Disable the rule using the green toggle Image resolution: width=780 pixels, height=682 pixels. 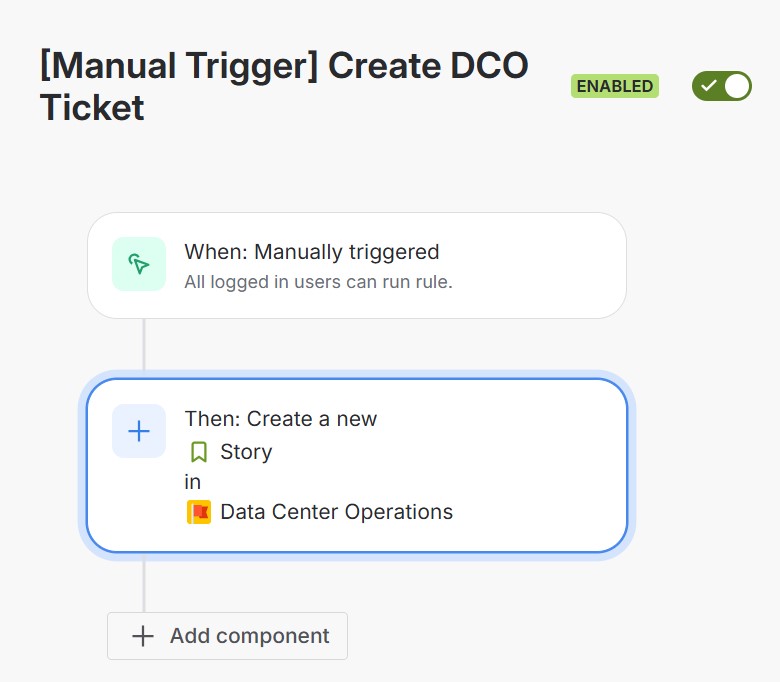coord(722,86)
